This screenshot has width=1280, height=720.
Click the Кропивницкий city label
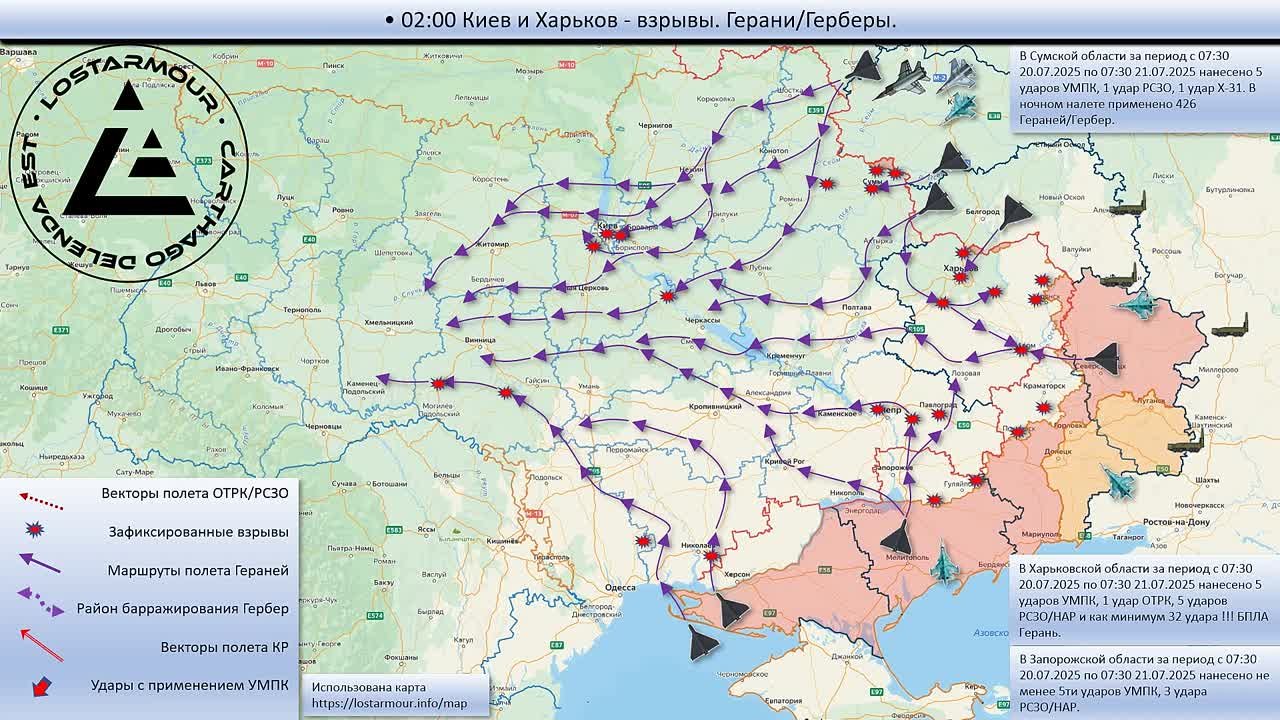[x=716, y=407]
